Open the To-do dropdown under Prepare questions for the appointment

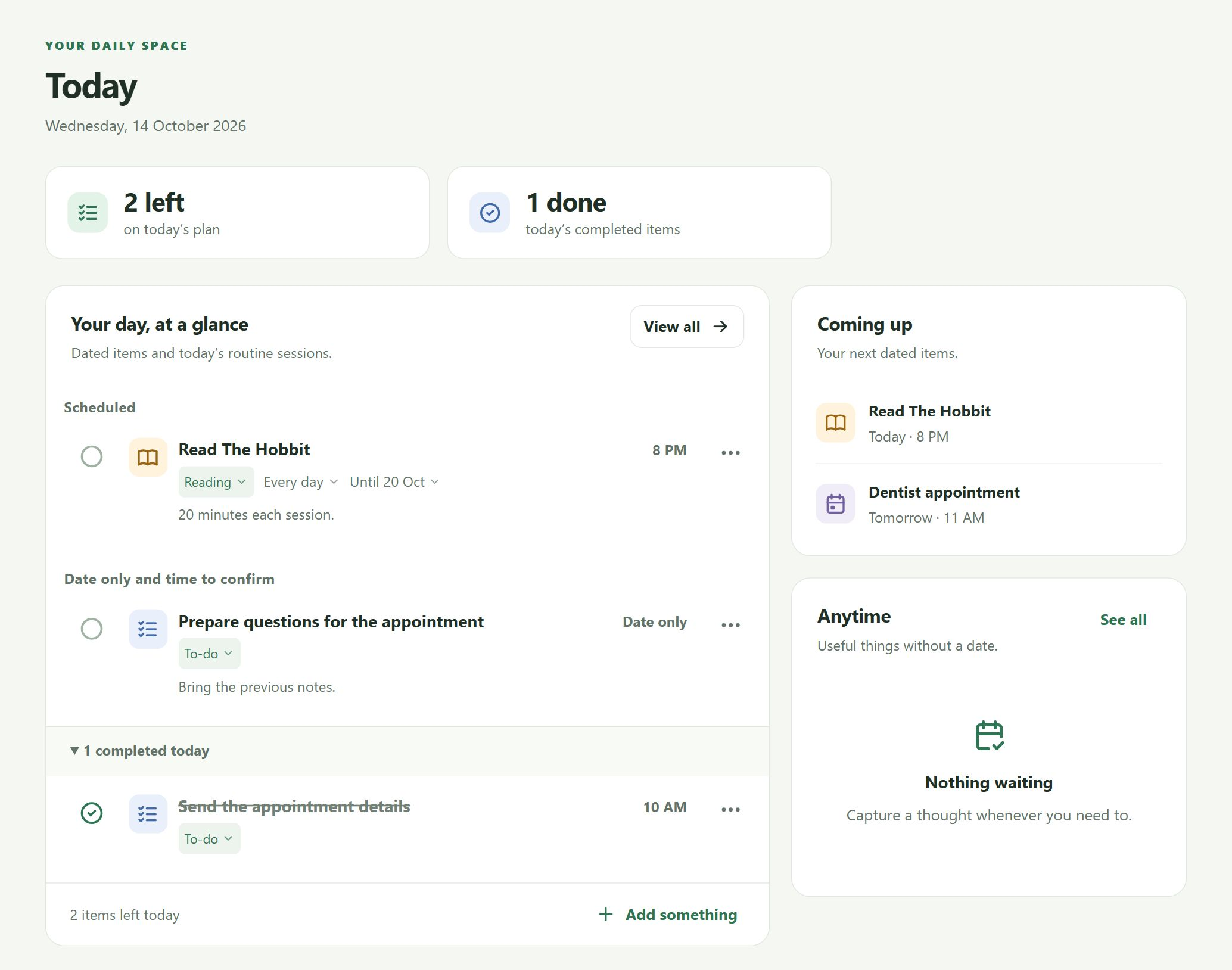209,654
